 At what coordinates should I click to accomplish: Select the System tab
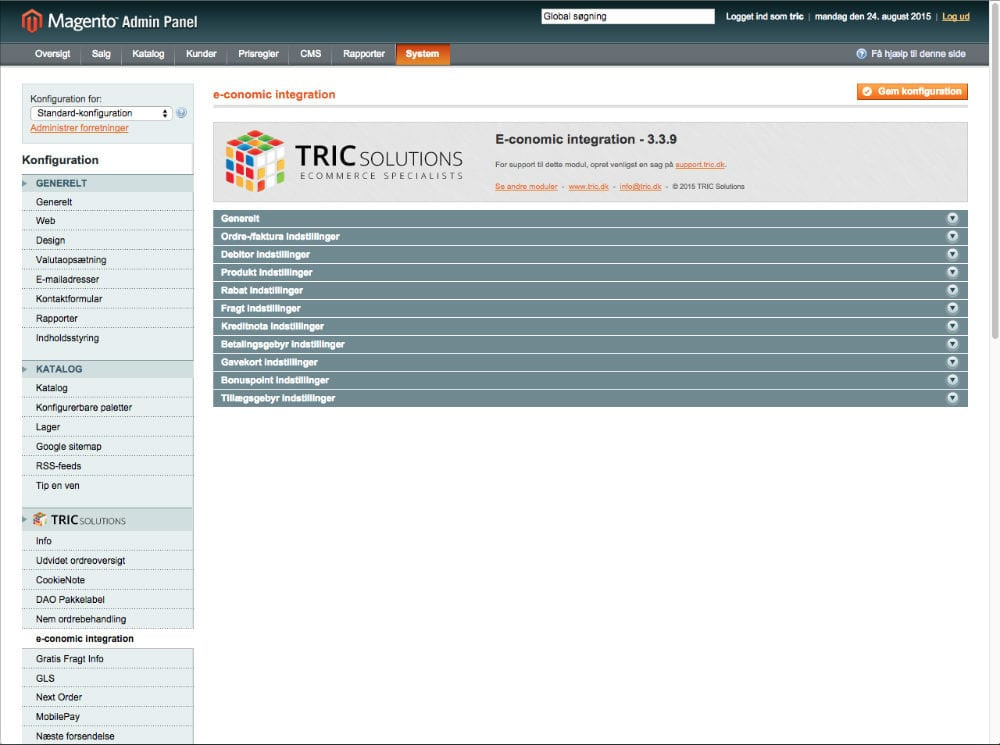coord(422,54)
